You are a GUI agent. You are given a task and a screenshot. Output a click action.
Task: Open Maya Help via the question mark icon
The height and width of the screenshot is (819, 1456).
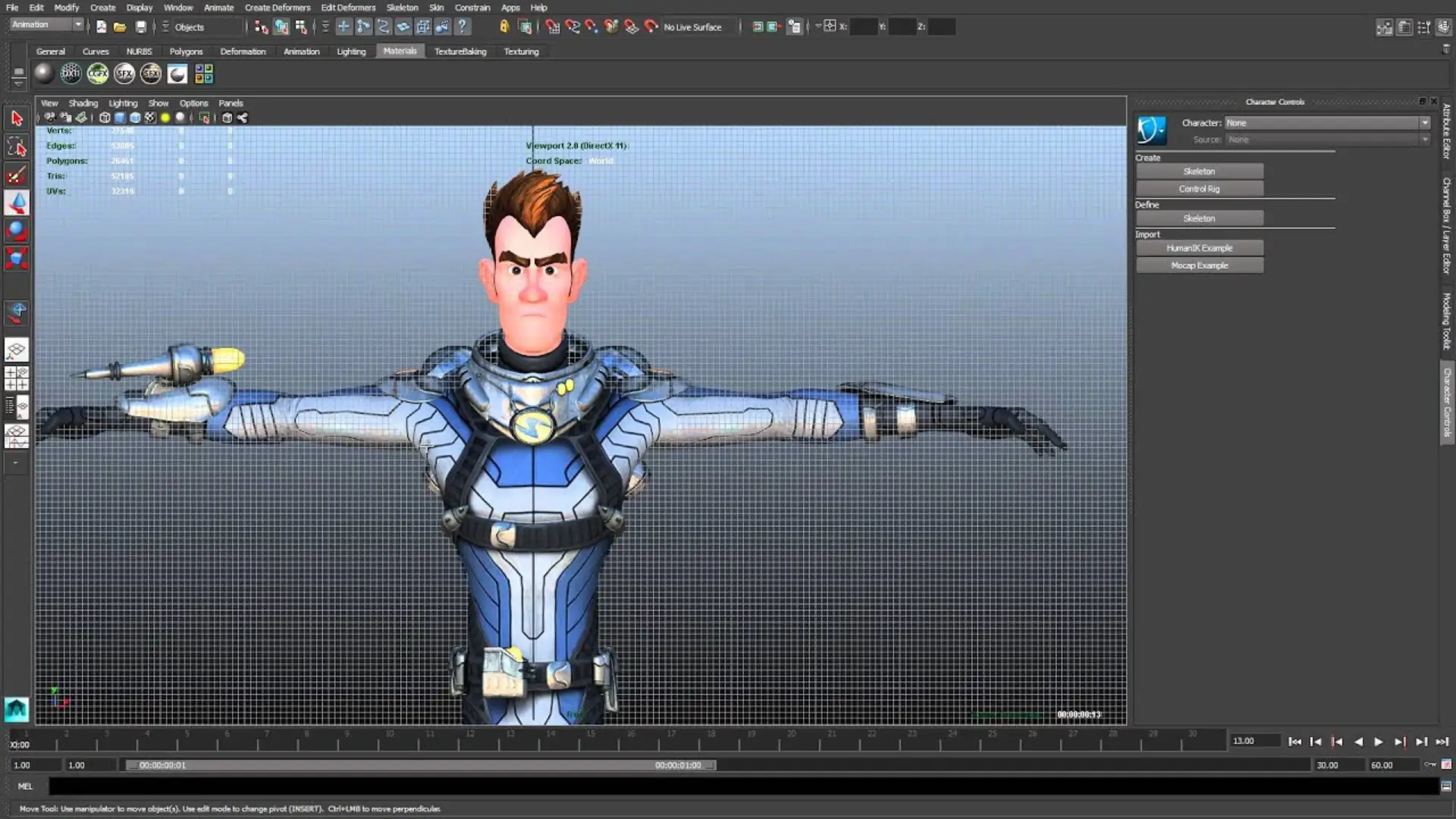[463, 27]
